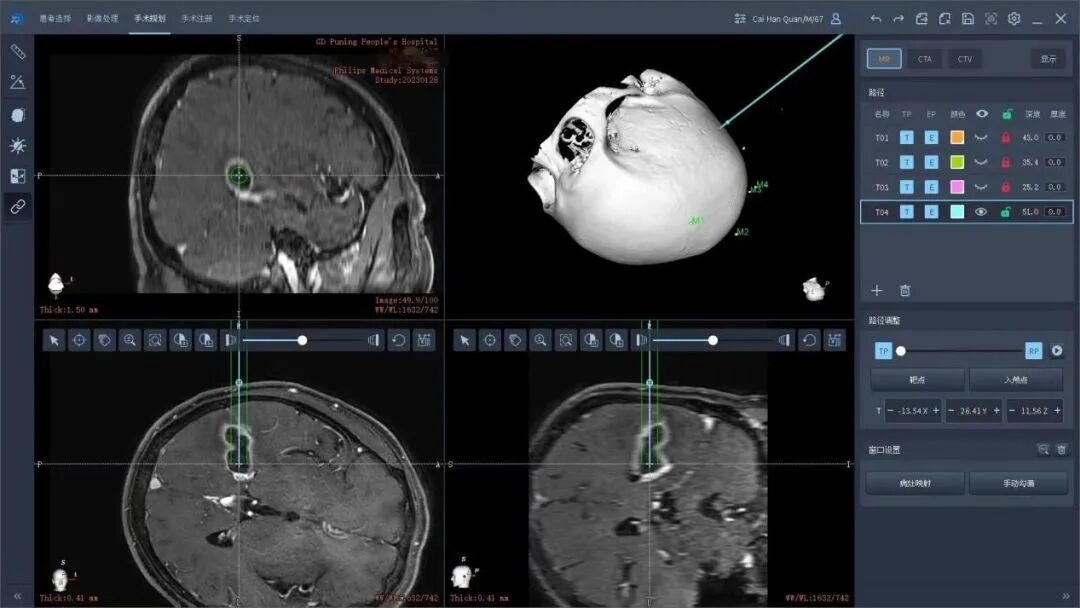1080x608 pixels.
Task: Click crosshair target tool in bottom-left view toolbar
Action: tap(79, 340)
